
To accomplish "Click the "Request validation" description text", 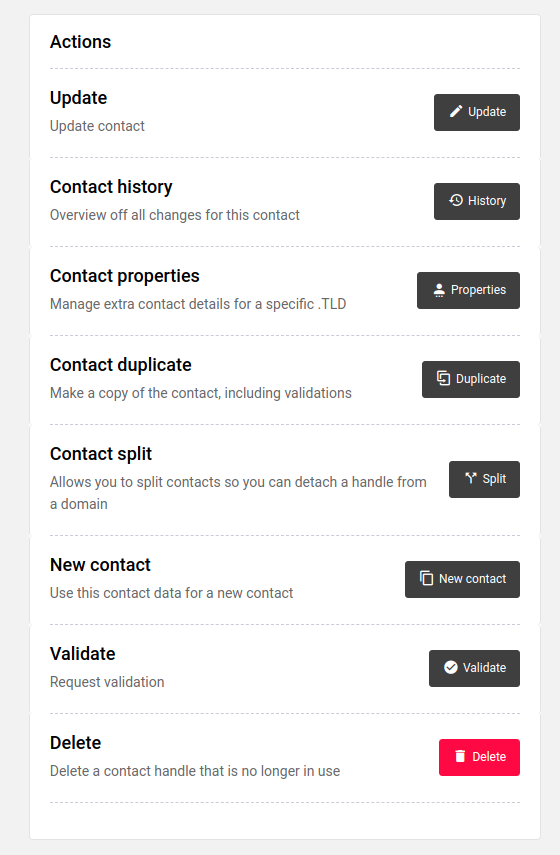I will point(107,682).
